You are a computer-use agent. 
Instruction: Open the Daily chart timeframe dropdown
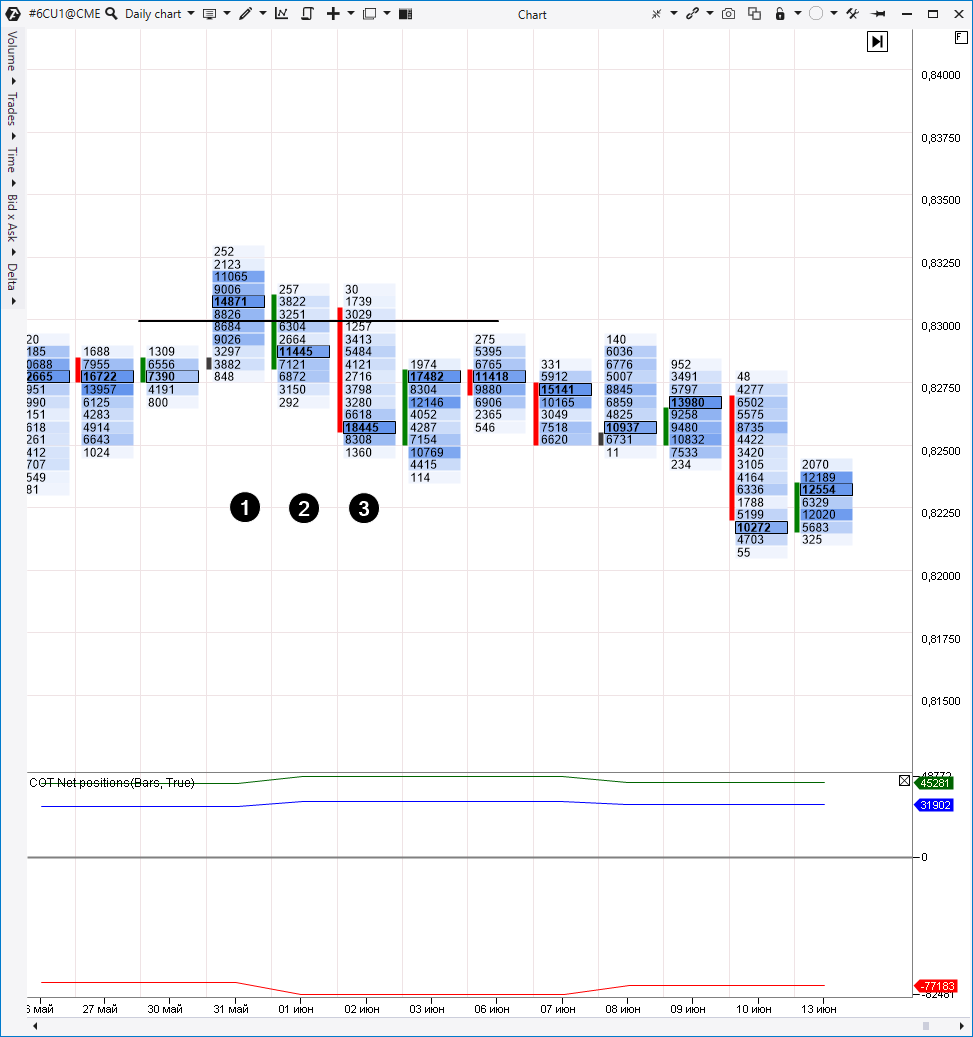(159, 14)
